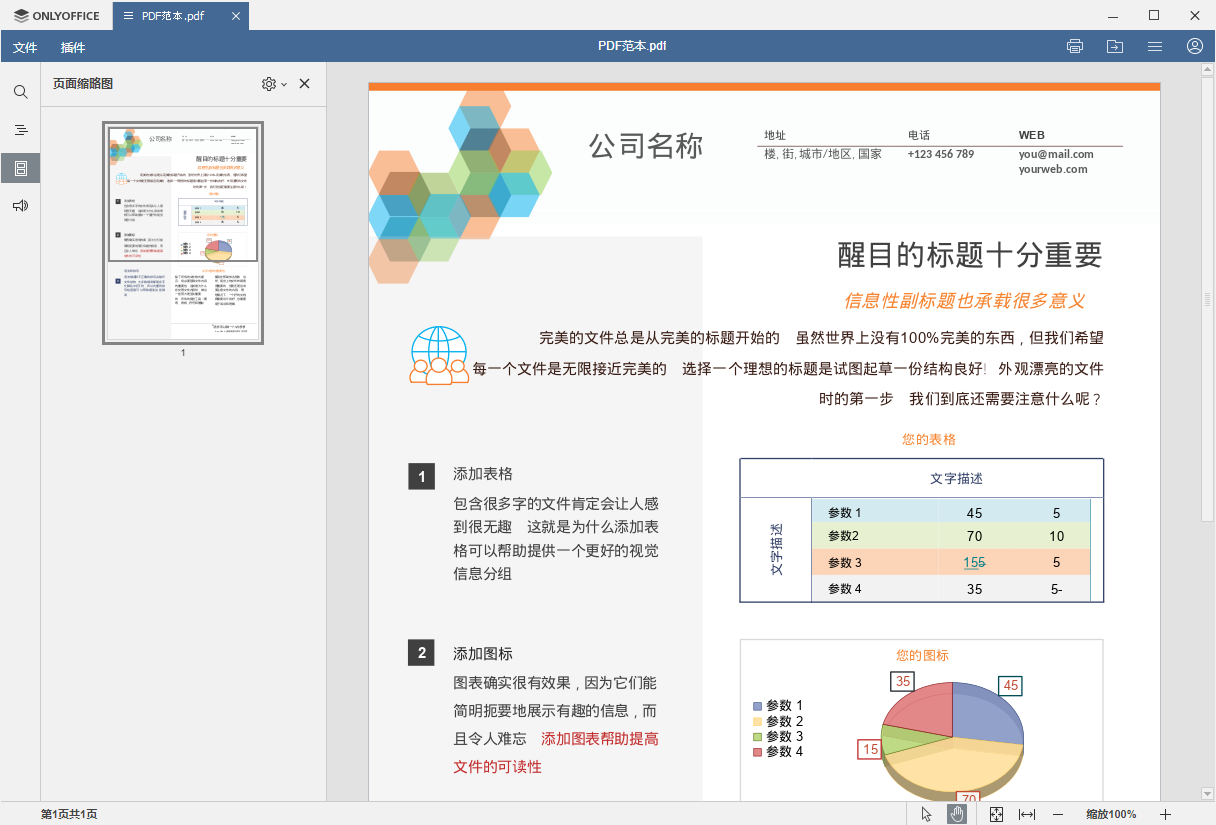Open the navigation headings panel icon
1216x825 pixels.
(x=20, y=130)
